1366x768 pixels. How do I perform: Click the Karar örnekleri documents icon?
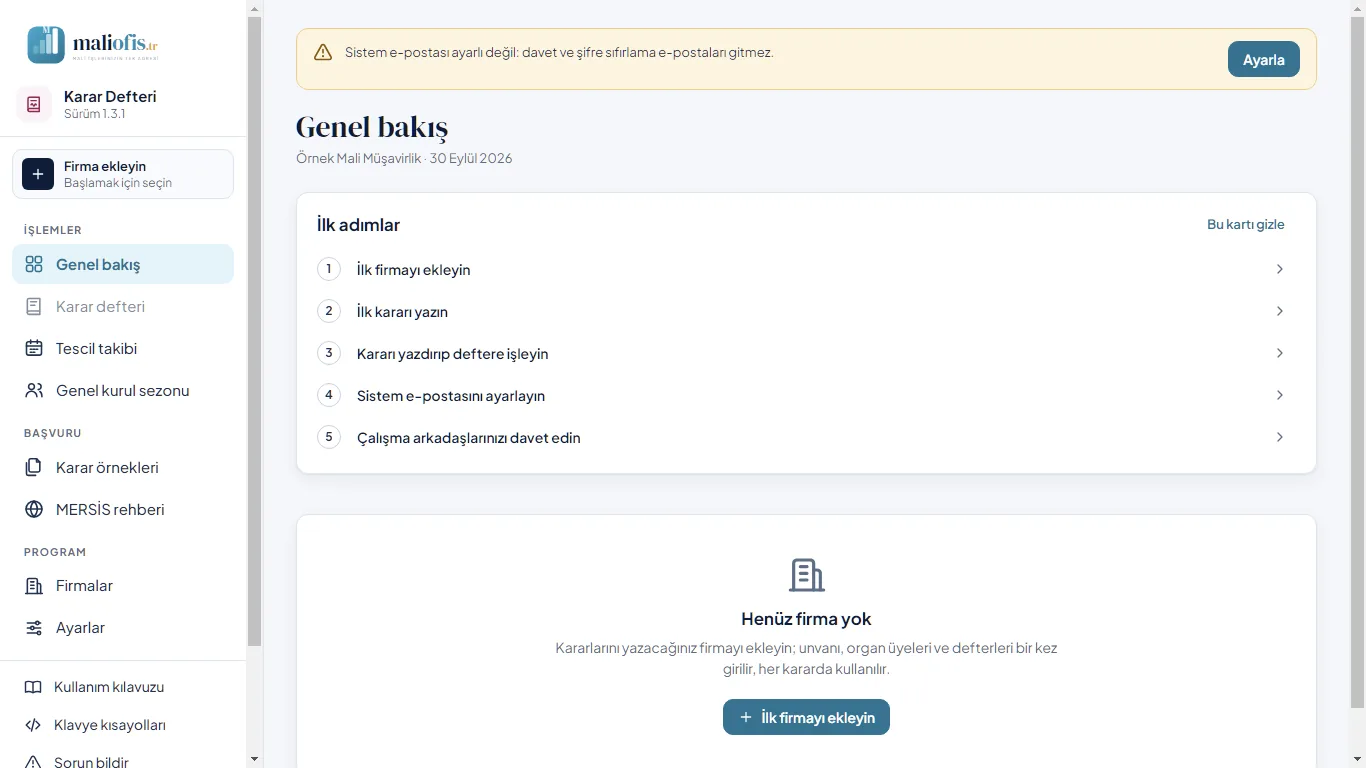[x=34, y=467]
